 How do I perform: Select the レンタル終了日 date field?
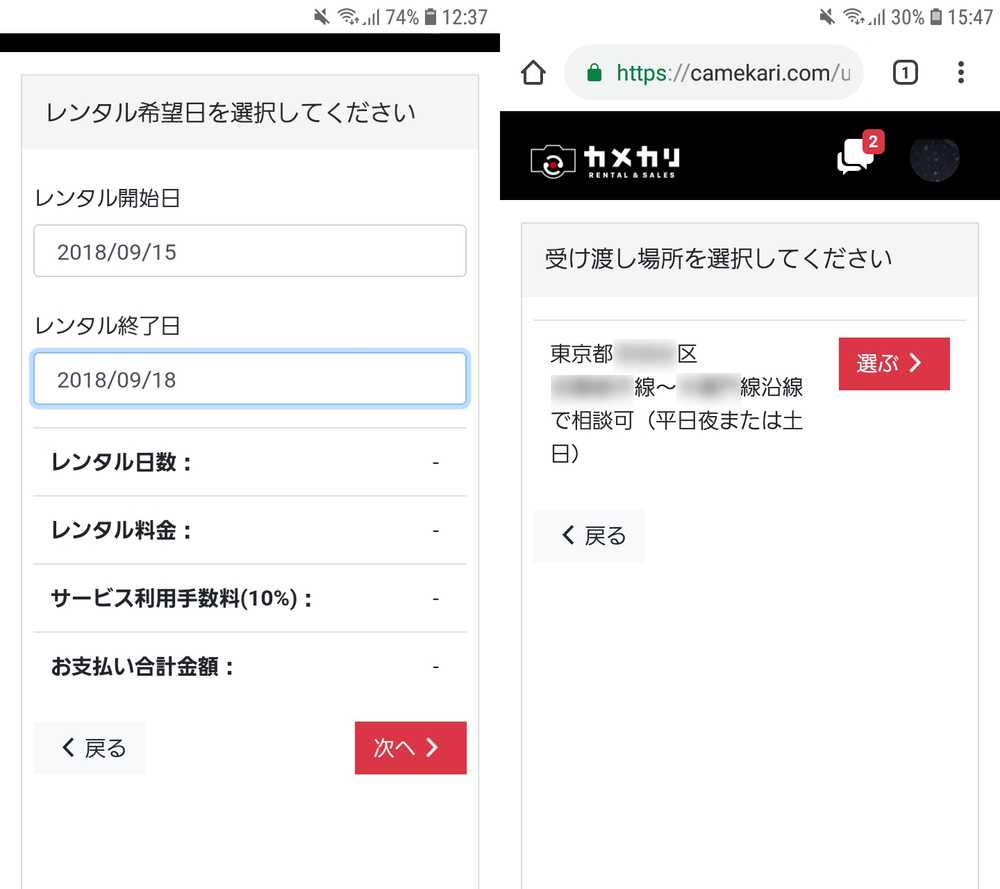click(250, 379)
